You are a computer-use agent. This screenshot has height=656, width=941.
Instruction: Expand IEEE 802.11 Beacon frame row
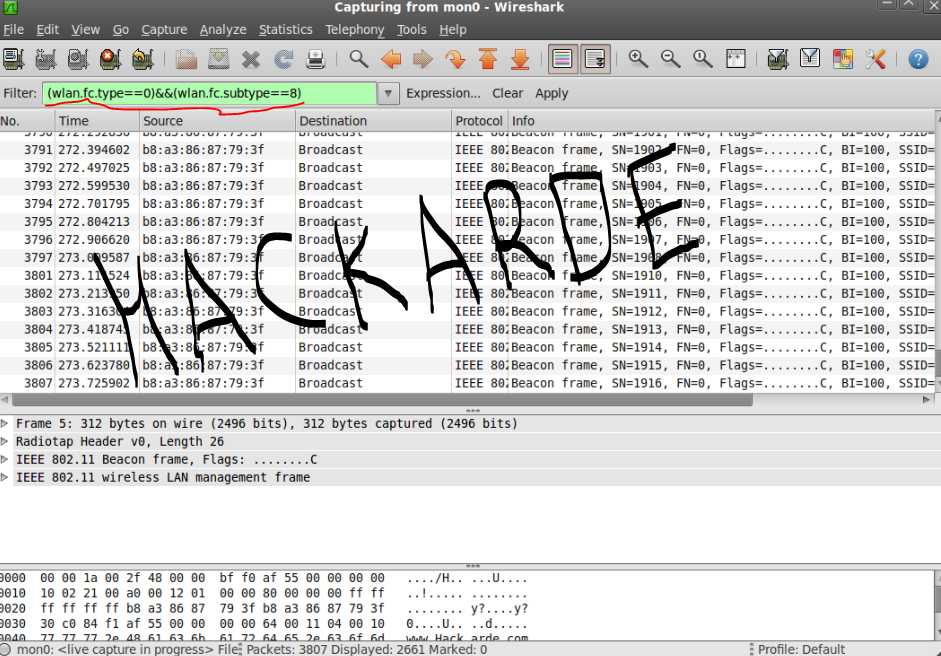5,460
